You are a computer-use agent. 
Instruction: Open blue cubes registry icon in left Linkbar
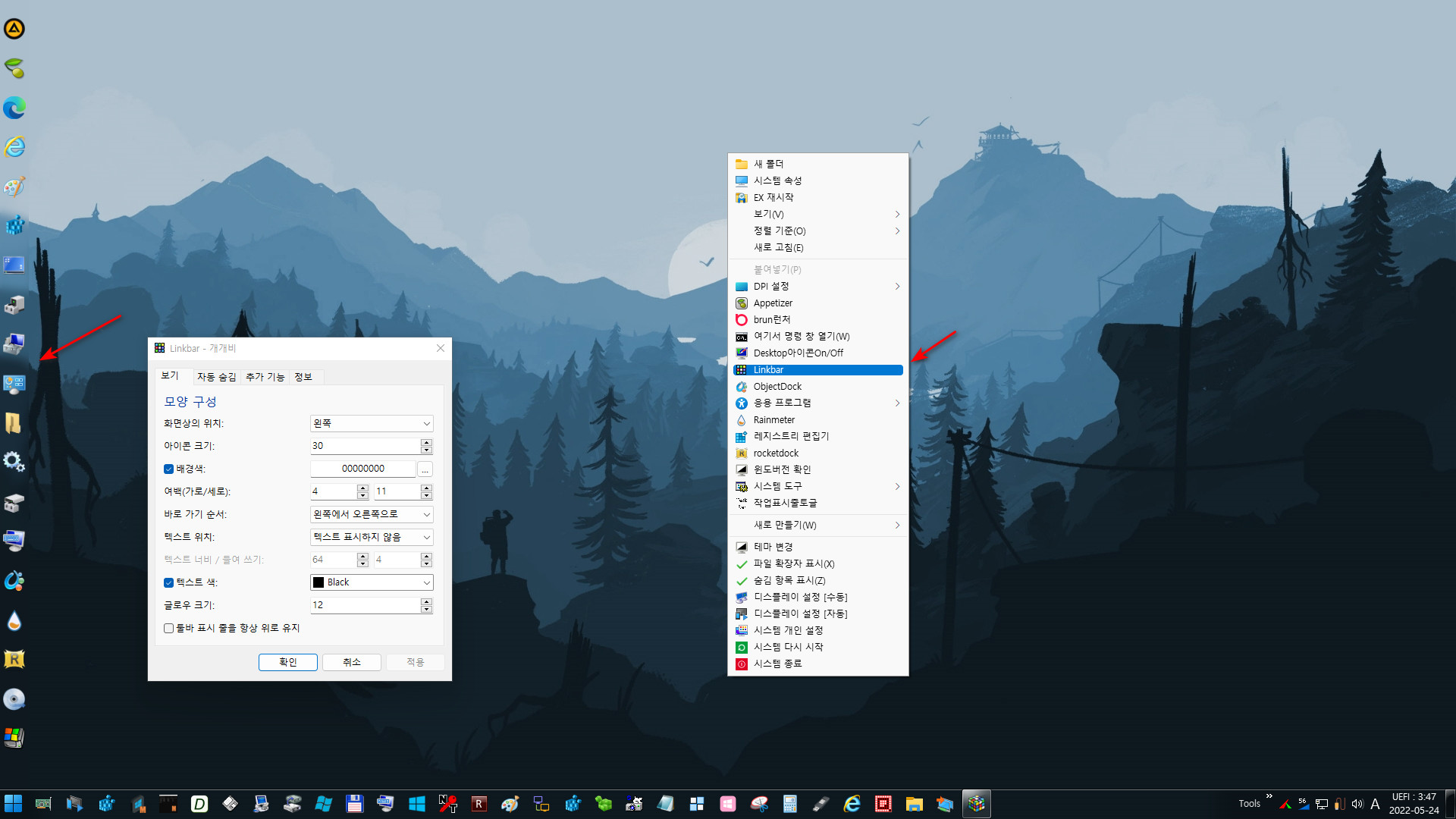[x=14, y=226]
